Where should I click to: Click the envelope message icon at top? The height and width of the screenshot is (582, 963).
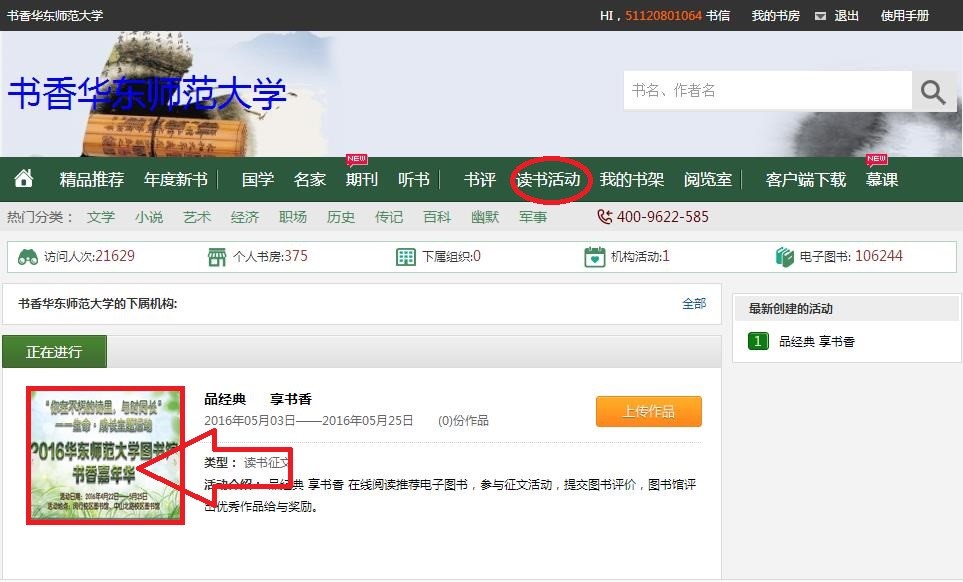click(x=820, y=16)
